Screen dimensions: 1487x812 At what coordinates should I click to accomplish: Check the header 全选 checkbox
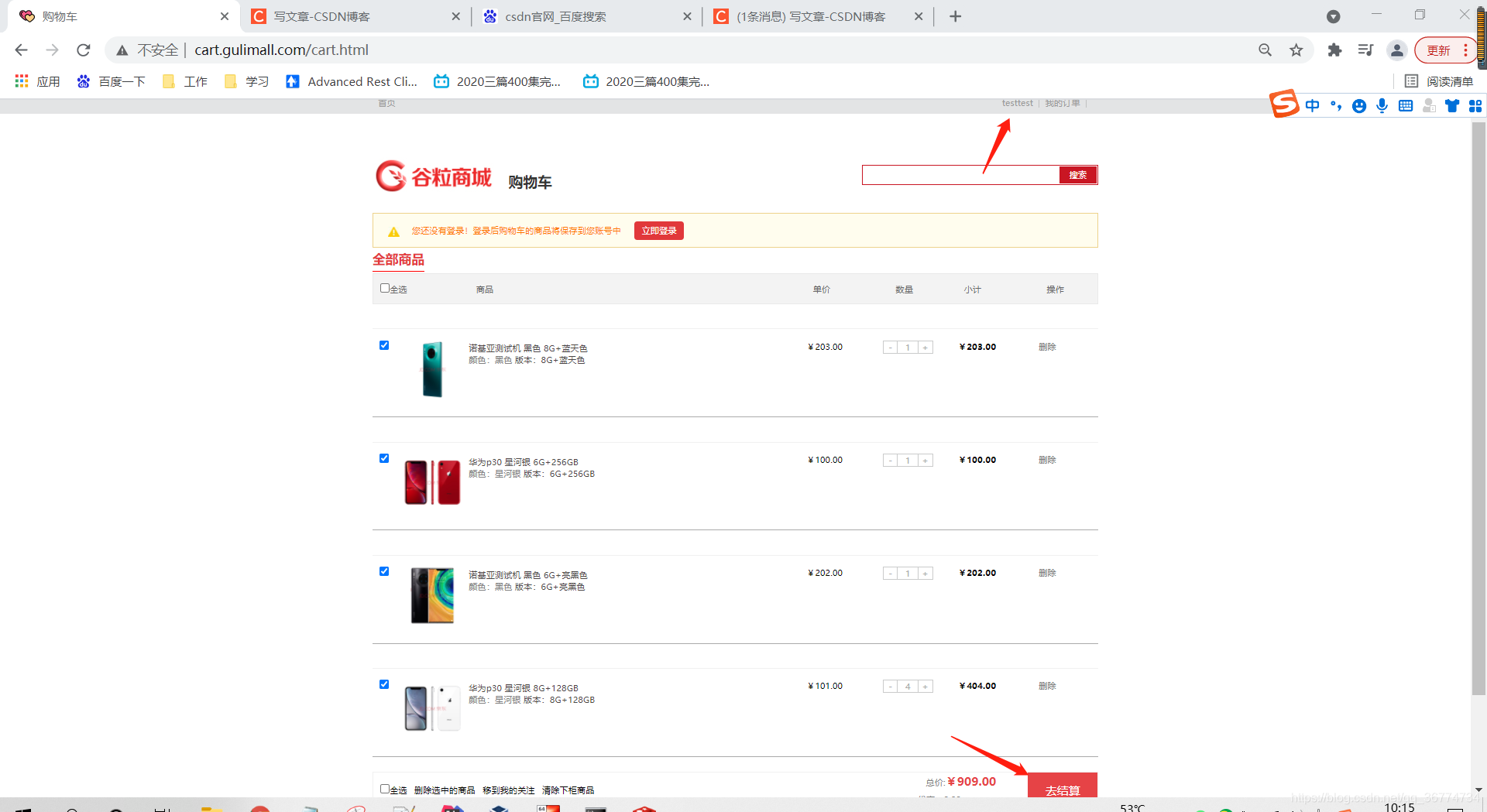click(x=385, y=288)
